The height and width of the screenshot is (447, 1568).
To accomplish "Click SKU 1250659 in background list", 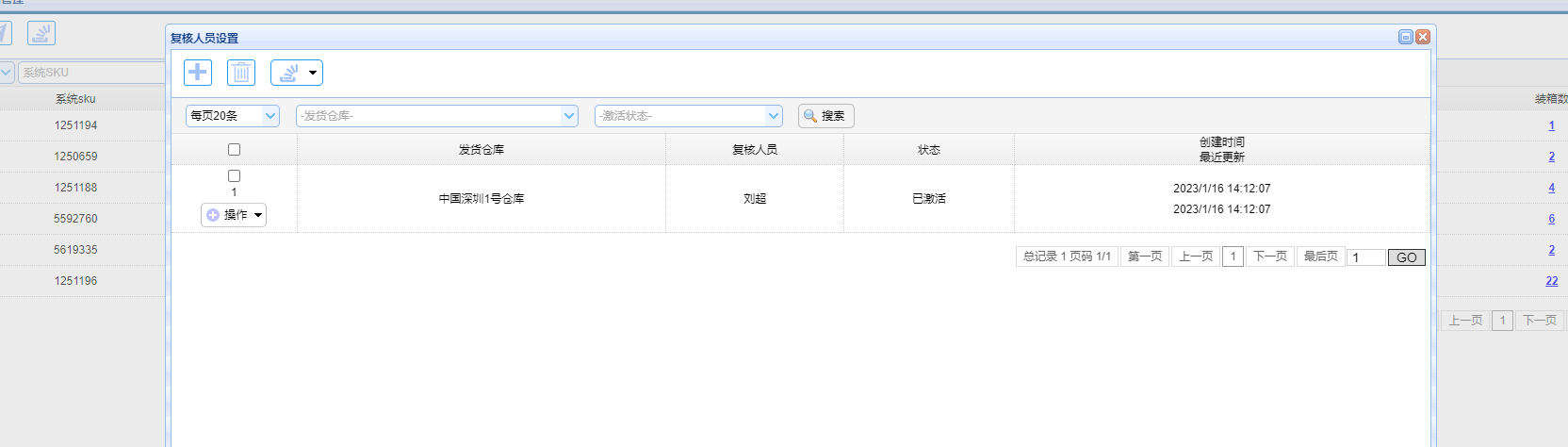I will (75, 157).
